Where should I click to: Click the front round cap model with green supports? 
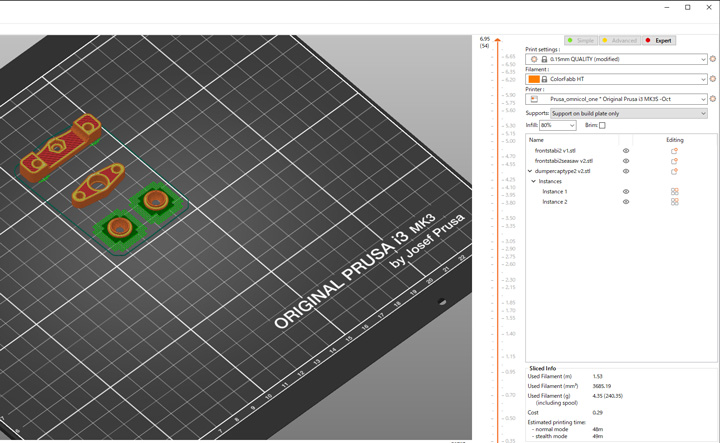pyautogui.click(x=120, y=227)
